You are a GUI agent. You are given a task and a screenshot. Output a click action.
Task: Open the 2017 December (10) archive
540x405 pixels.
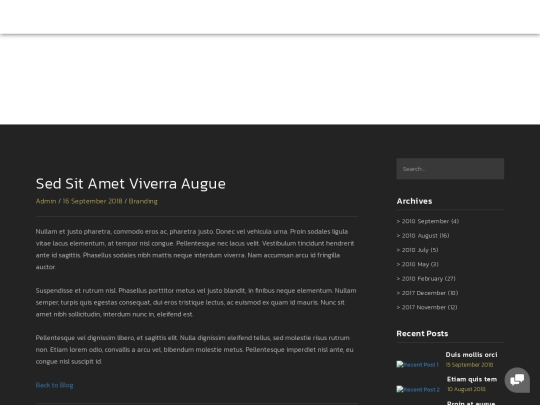pos(430,293)
